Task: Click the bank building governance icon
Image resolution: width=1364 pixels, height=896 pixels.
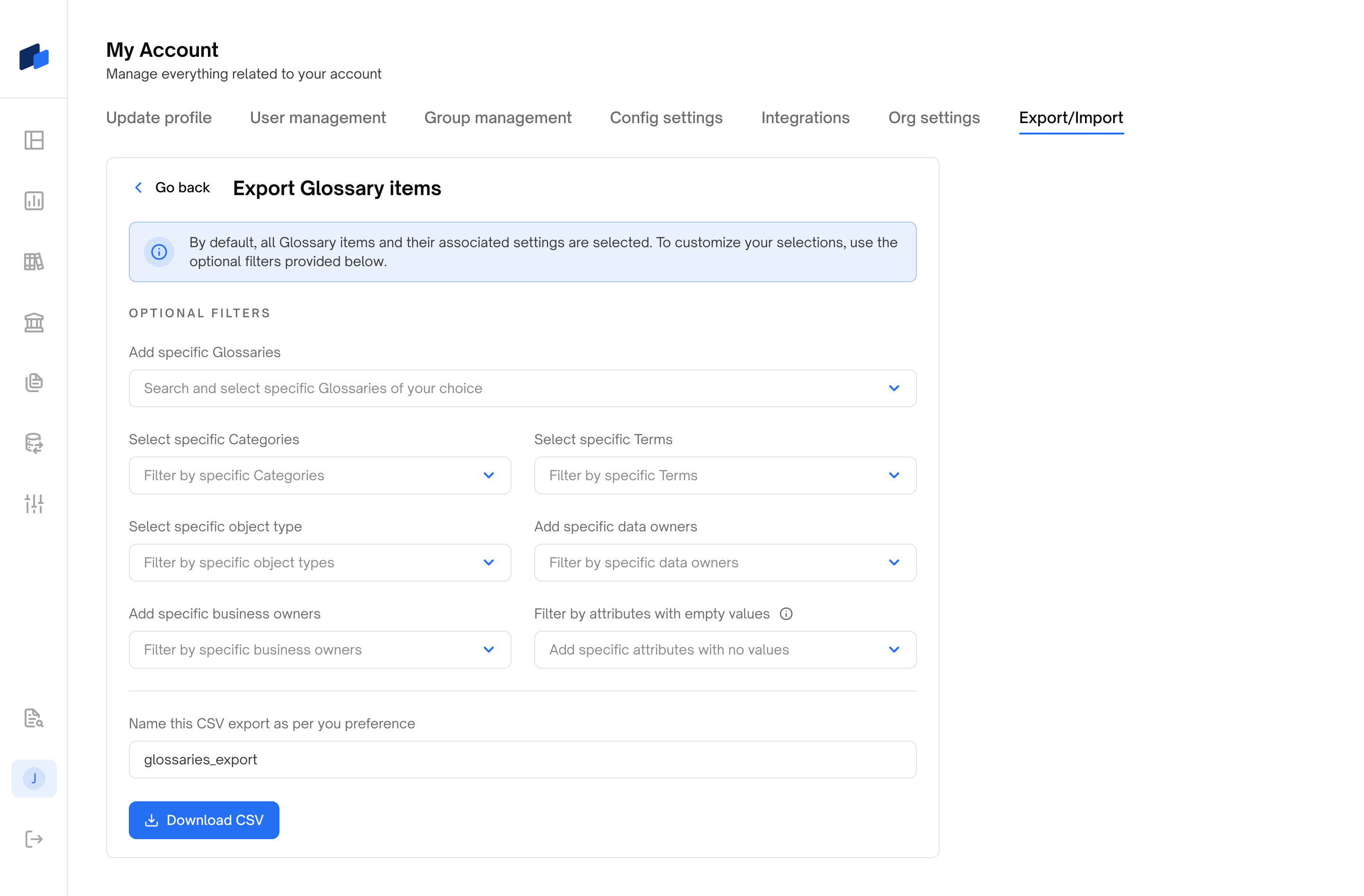Action: 34,323
